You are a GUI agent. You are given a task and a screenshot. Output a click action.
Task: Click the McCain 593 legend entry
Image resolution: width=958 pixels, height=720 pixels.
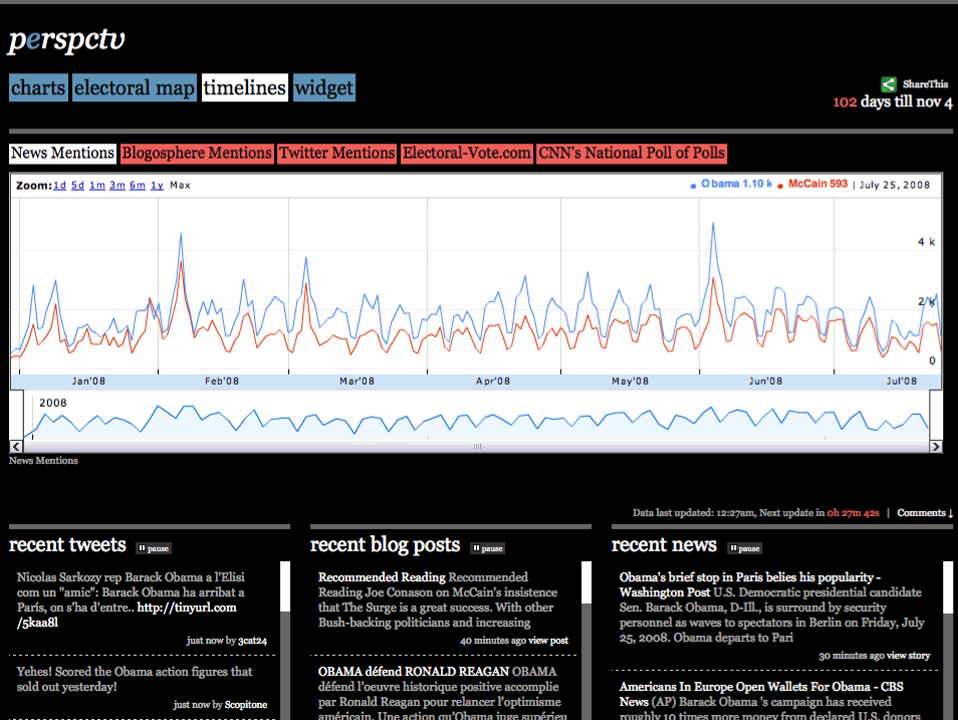[813, 184]
